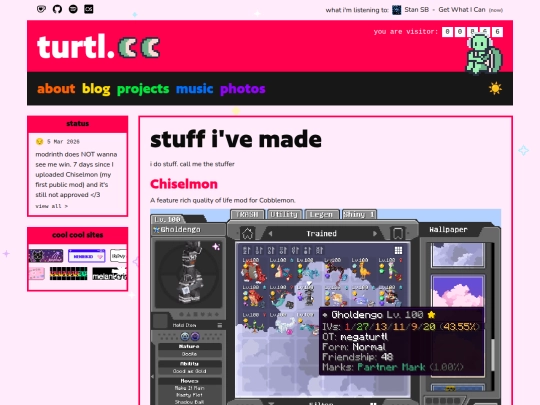Click the next-box arrow right of 'Trained'
The height and width of the screenshot is (405, 540).
pos(375,233)
